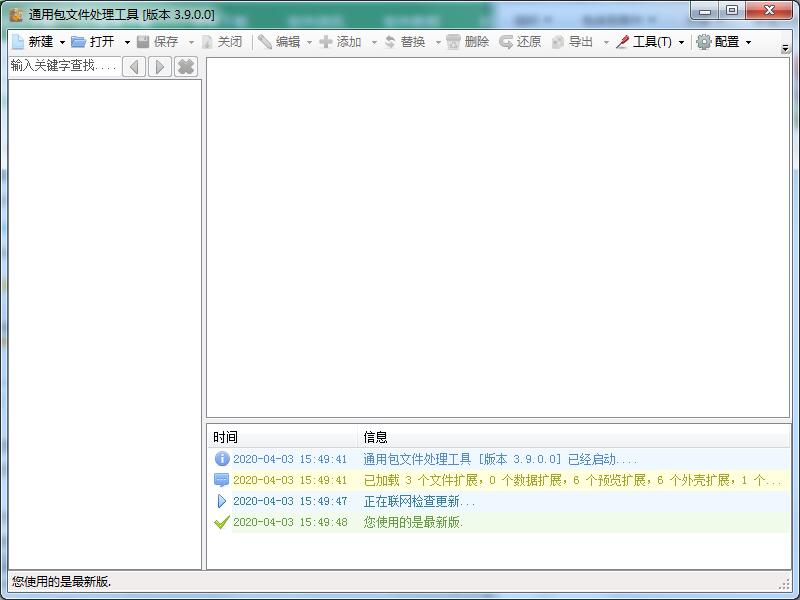The image size is (800, 600).
Task: Expand the 新建 dropdown arrow
Action: 62,42
